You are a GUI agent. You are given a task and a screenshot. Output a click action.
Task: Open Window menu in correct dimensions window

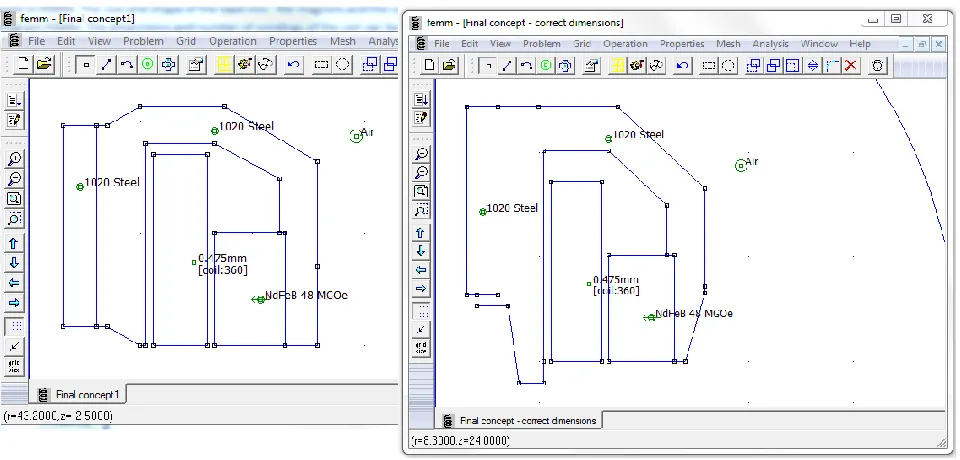tap(819, 43)
